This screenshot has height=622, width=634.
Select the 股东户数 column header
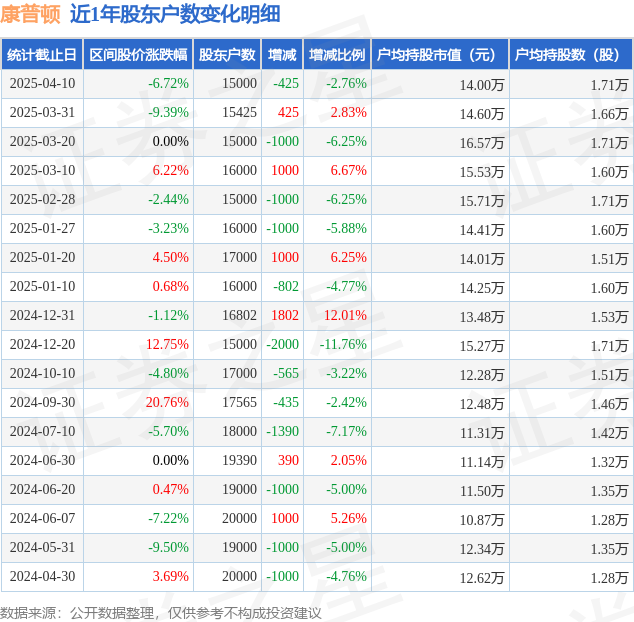227,55
